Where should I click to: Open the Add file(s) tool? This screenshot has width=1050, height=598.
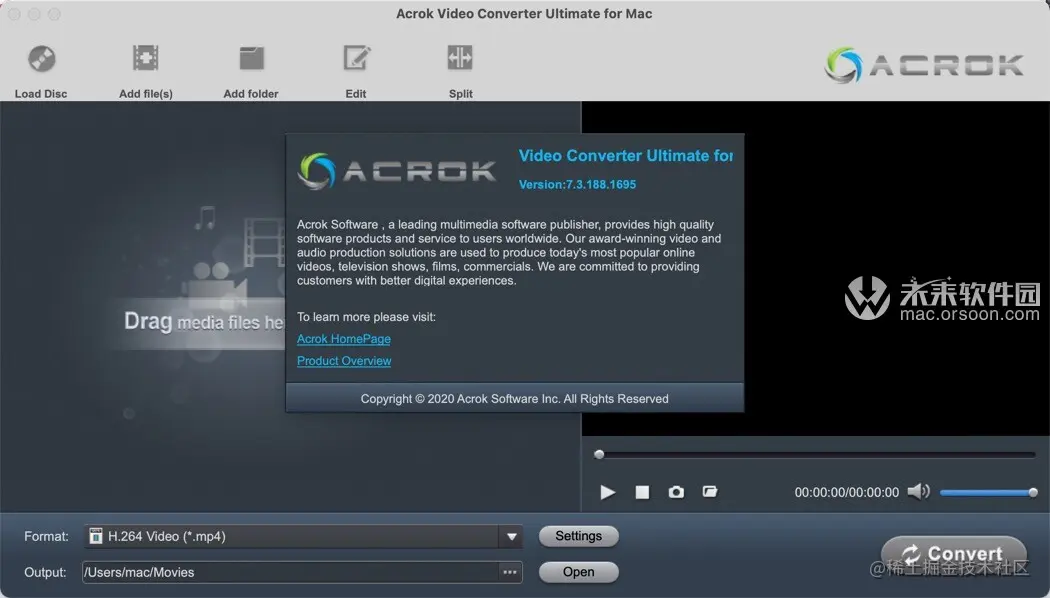[x=145, y=58]
